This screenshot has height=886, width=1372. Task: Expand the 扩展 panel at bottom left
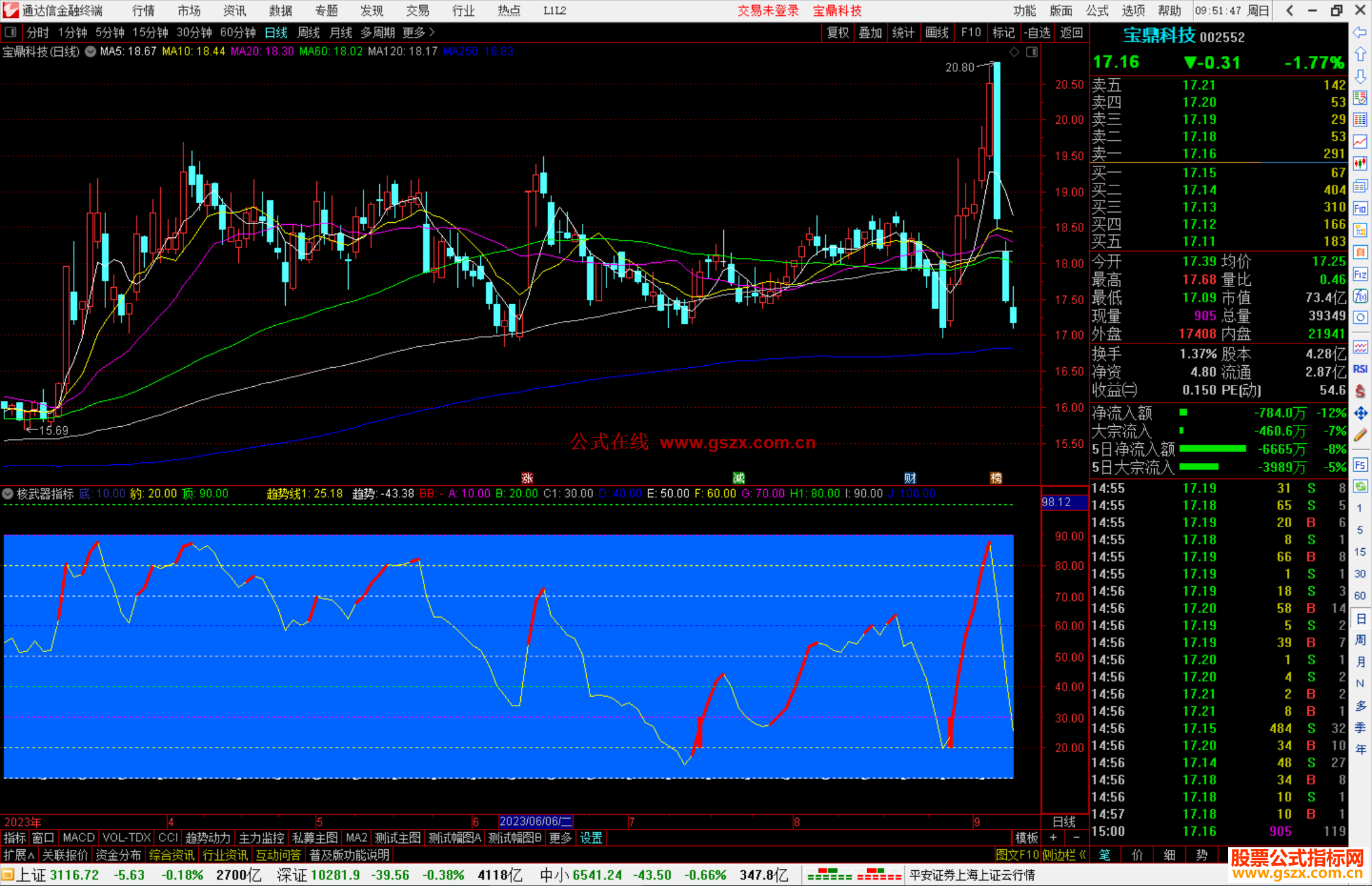tap(18, 855)
